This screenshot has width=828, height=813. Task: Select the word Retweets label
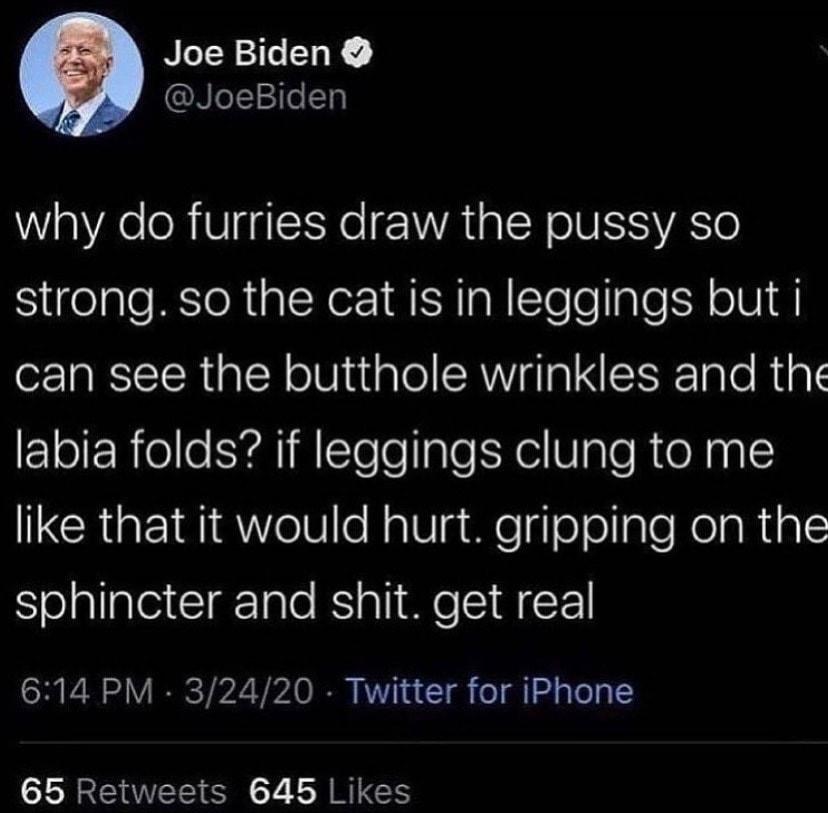[x=152, y=792]
